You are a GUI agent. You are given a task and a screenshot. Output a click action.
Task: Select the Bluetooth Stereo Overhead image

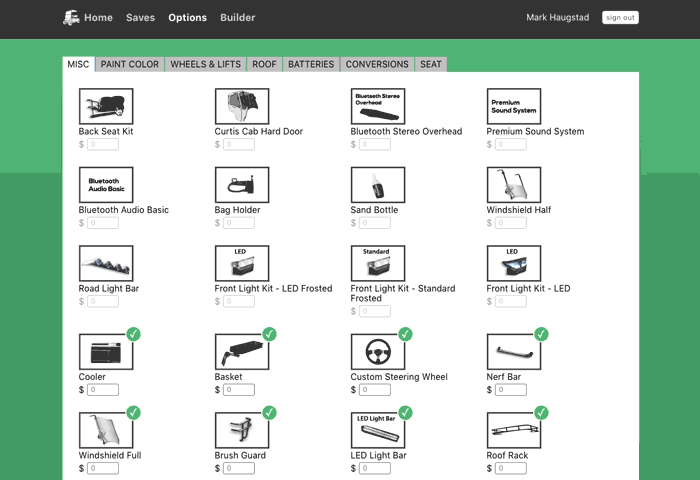378,106
